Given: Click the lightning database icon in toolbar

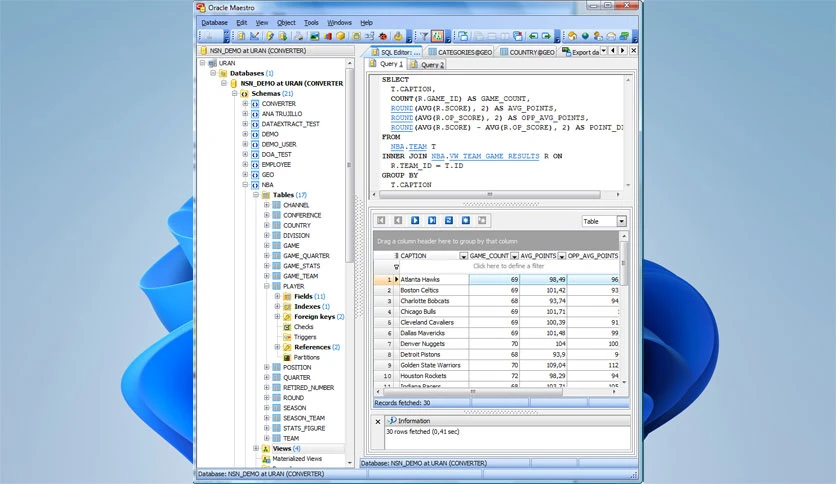Looking at the screenshot, I should pos(270,36).
